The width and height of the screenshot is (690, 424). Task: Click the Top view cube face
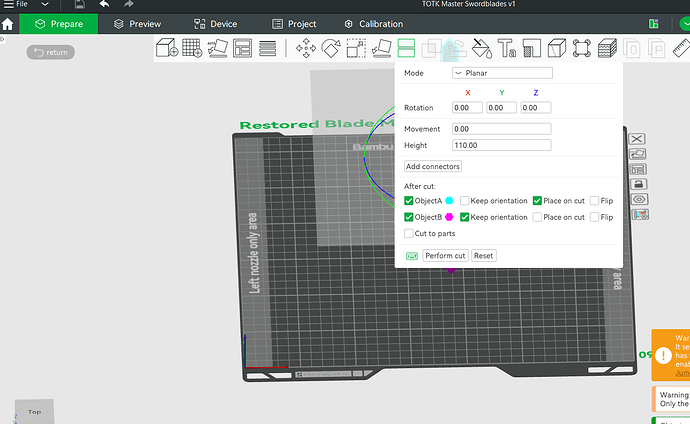pyautogui.click(x=34, y=412)
